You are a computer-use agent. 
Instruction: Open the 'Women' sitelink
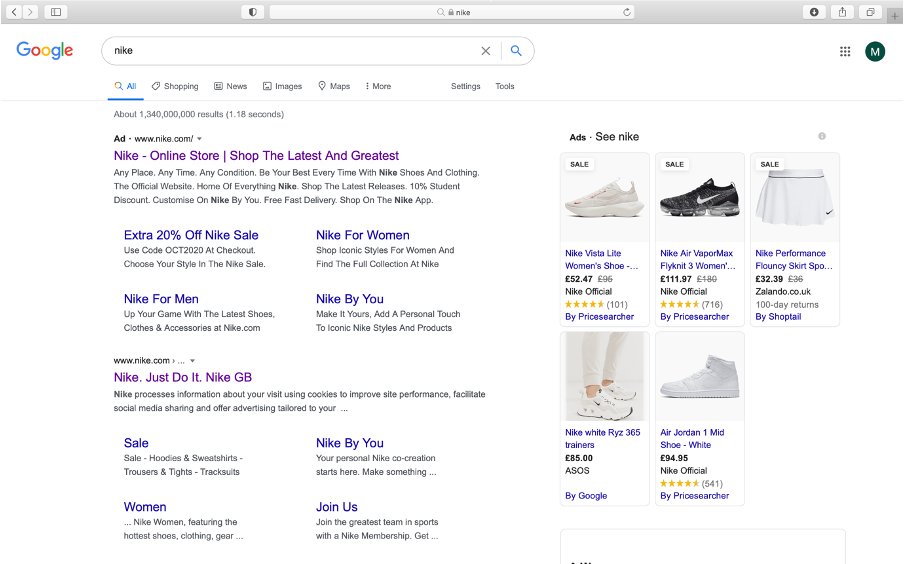pyautogui.click(x=145, y=507)
